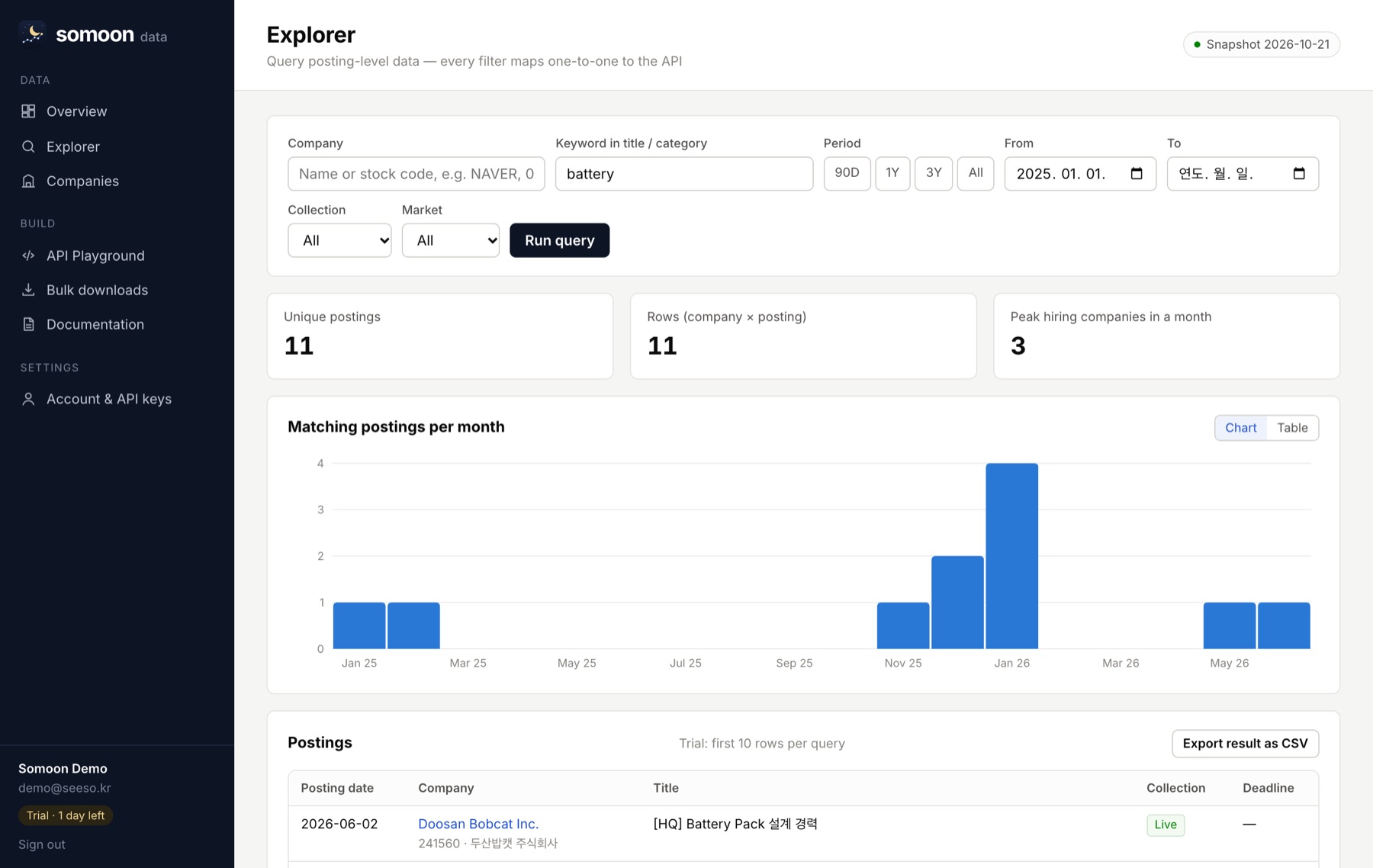Select the 1Y period option

pyautogui.click(x=892, y=173)
